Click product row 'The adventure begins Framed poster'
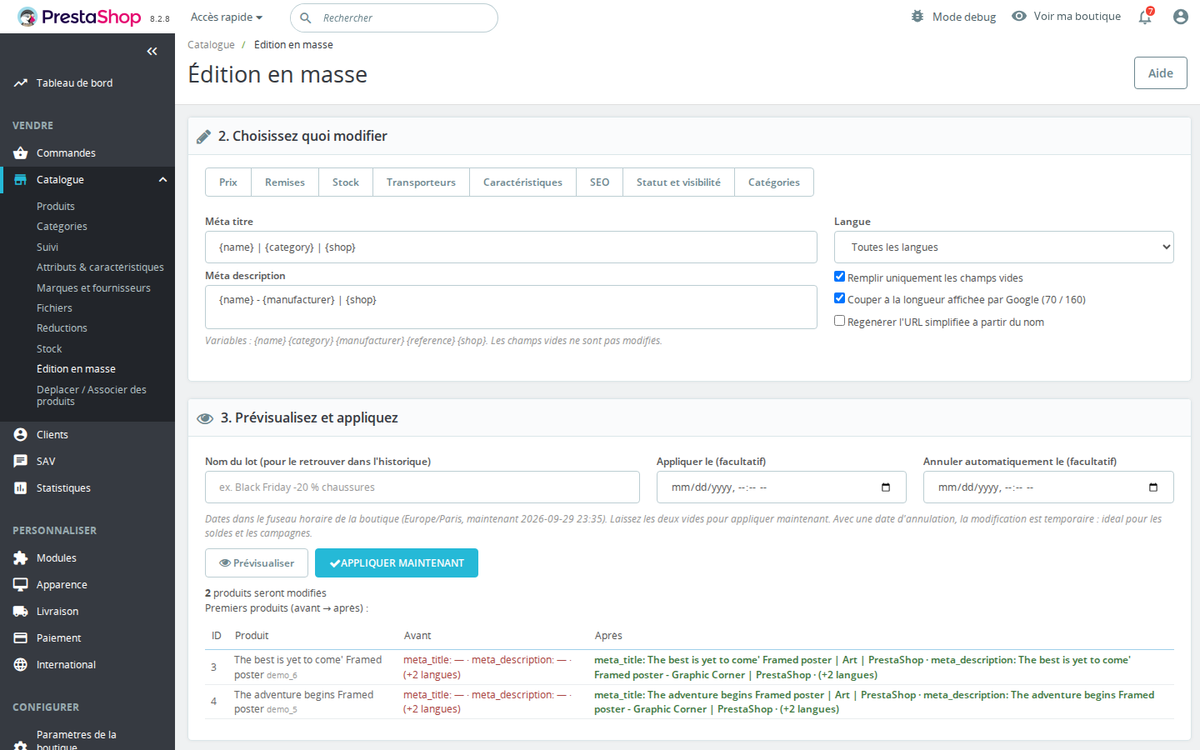1200x750 pixels. click(689, 701)
